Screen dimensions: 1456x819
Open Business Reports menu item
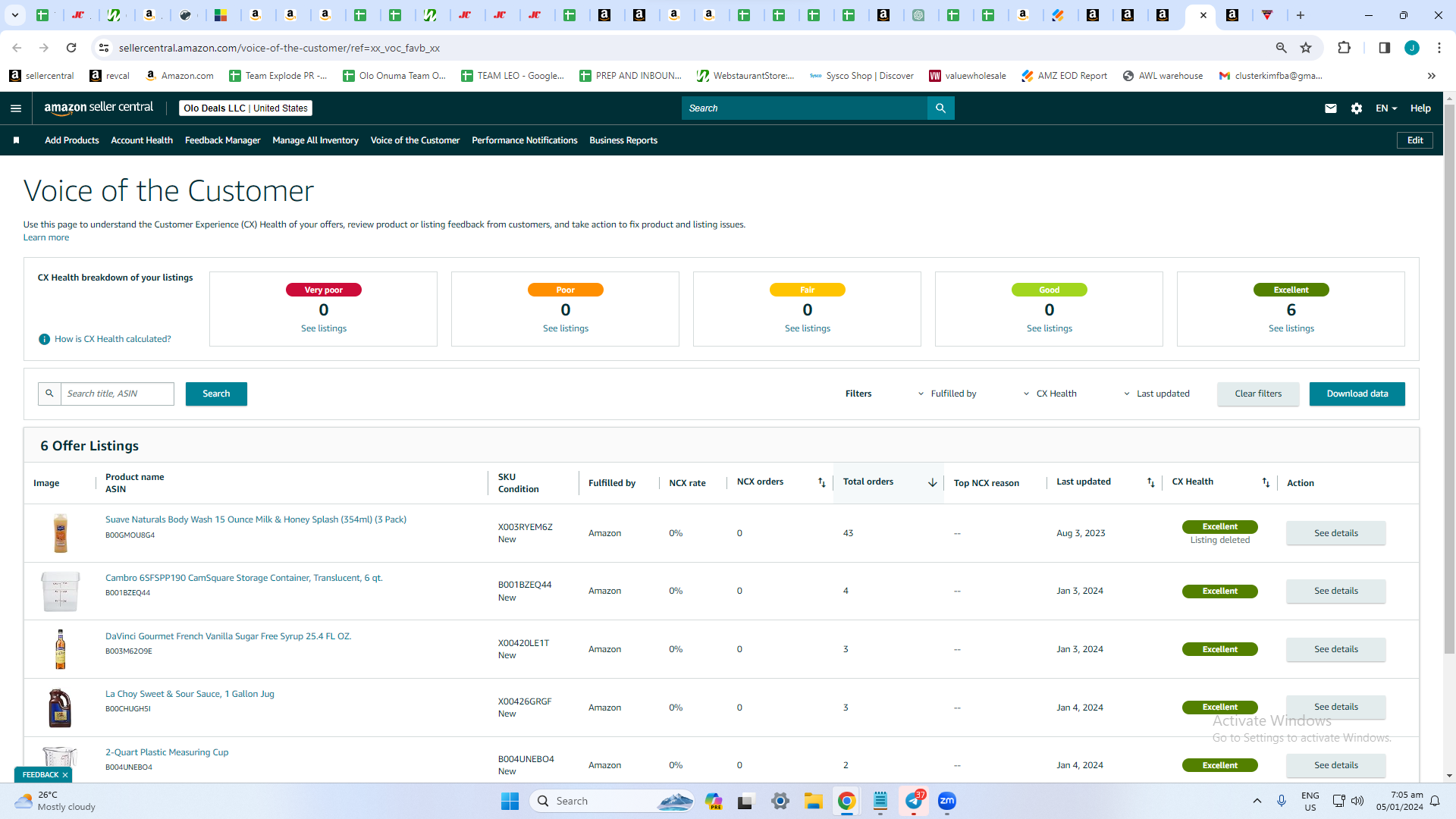click(623, 140)
